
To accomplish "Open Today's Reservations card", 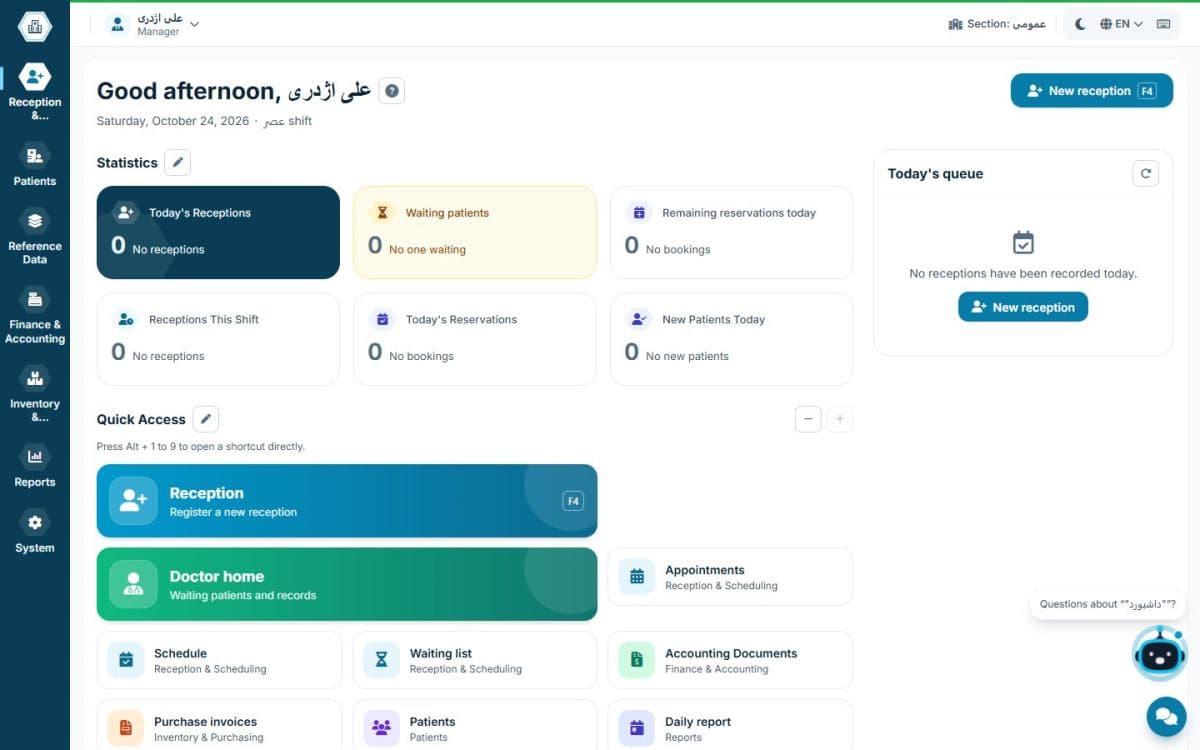I will pos(475,339).
